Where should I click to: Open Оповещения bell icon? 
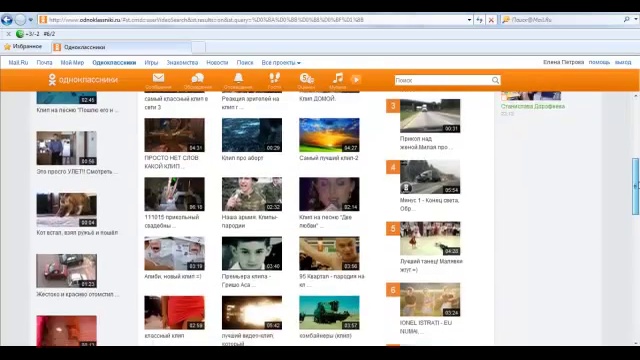click(x=238, y=78)
